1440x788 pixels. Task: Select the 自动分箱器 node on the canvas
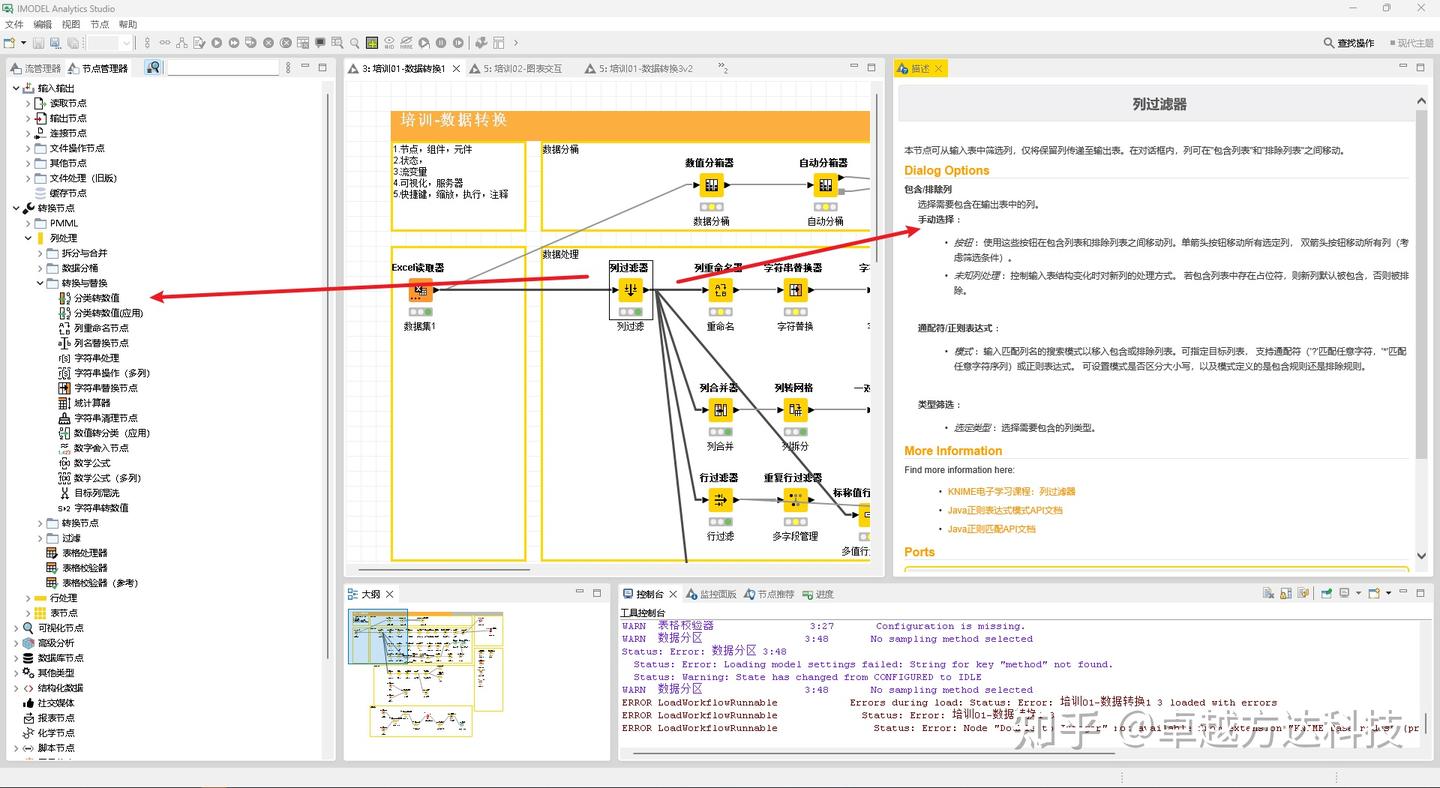click(825, 185)
